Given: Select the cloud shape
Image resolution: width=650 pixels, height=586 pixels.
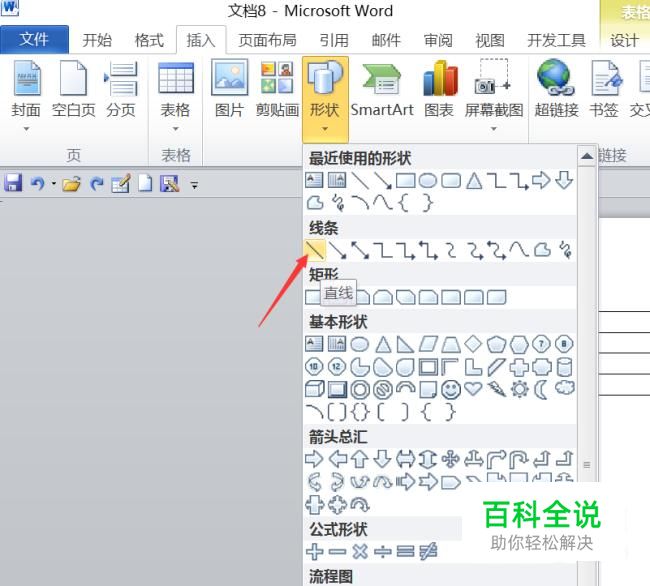Looking at the screenshot, I should (565, 388).
